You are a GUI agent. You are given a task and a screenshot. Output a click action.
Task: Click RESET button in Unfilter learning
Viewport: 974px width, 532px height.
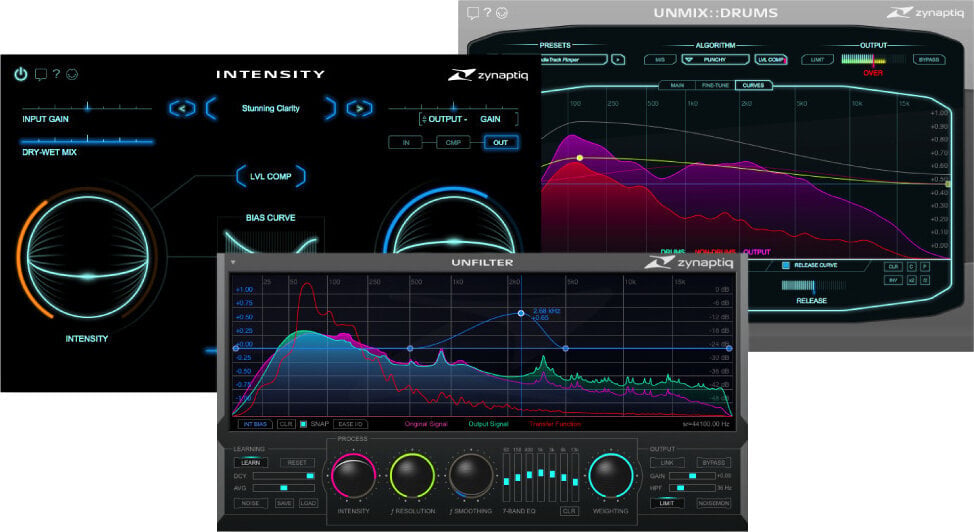pyautogui.click(x=297, y=462)
